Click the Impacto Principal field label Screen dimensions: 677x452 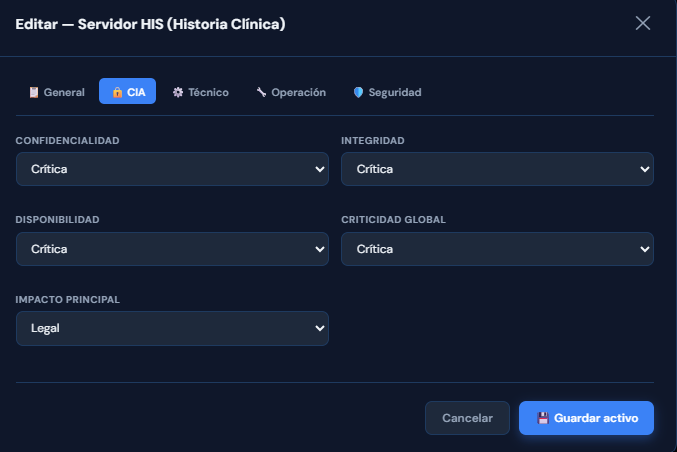click(x=67, y=300)
